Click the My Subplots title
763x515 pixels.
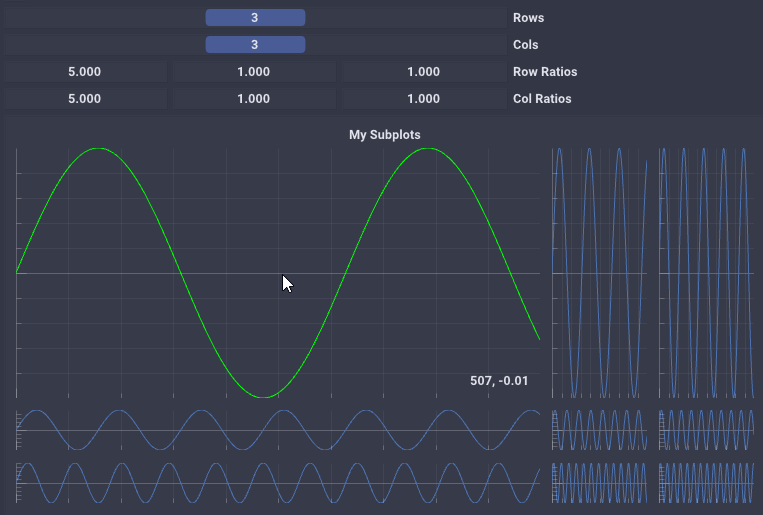[x=384, y=134]
